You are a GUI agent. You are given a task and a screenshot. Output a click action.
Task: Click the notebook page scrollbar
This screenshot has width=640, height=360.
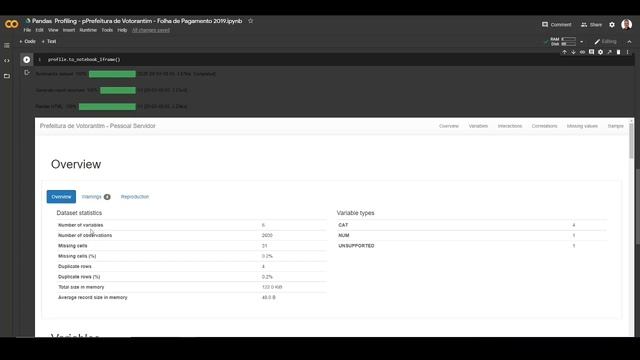point(638,206)
